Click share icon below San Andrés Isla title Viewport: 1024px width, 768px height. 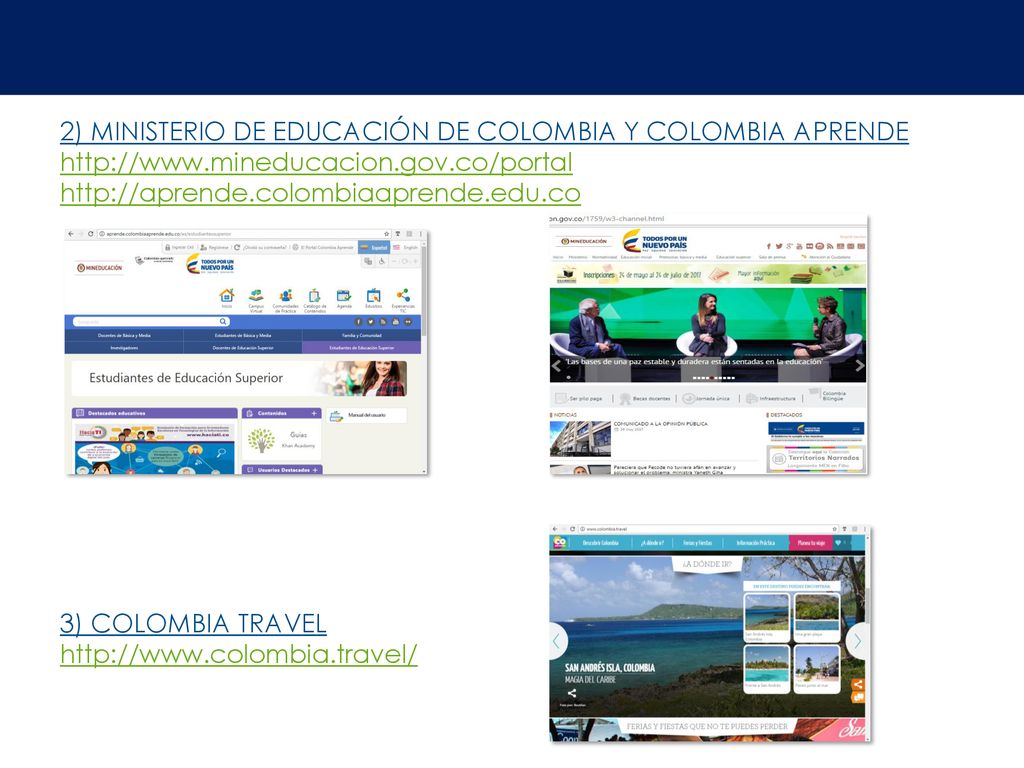(x=571, y=694)
